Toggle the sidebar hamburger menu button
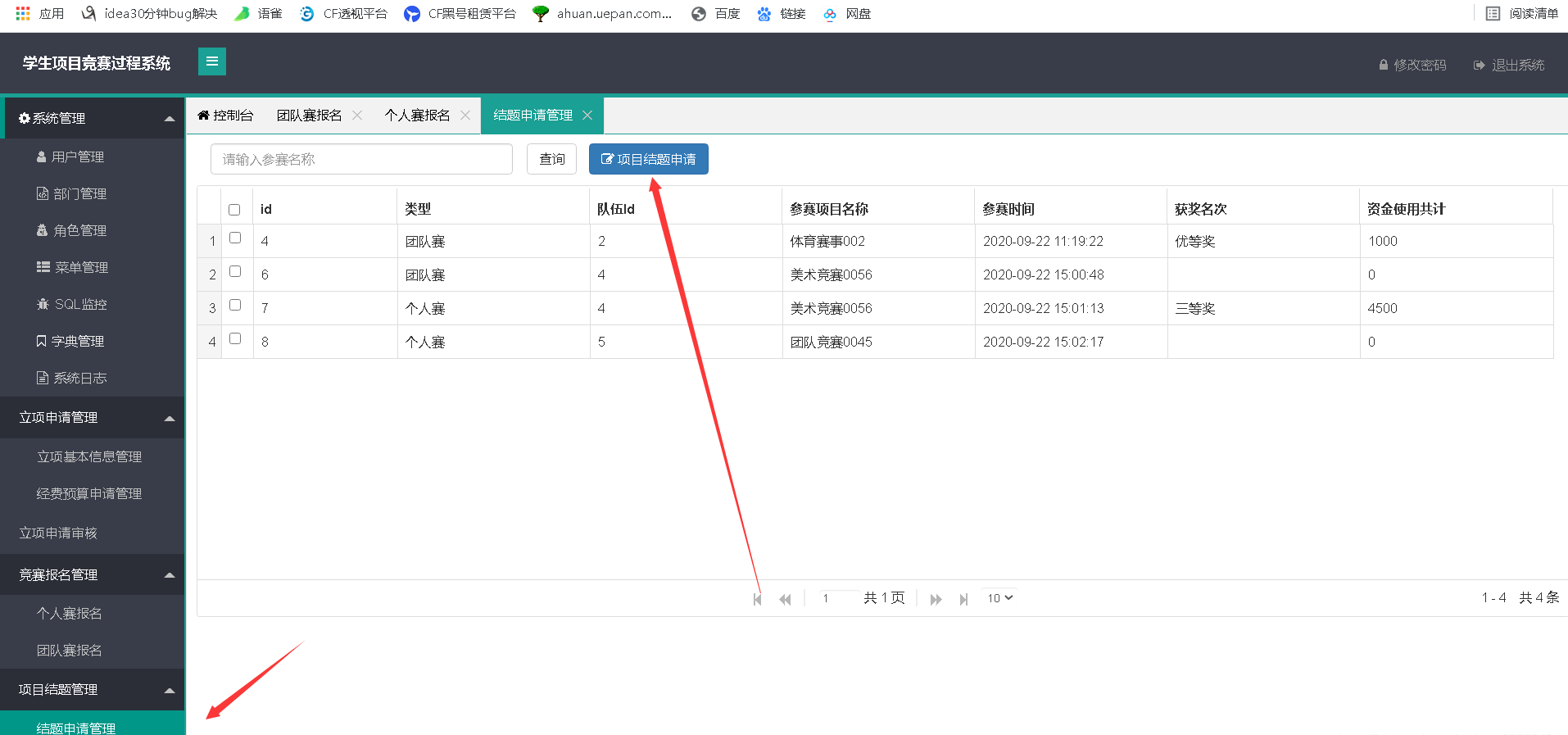1568x735 pixels. point(212,61)
